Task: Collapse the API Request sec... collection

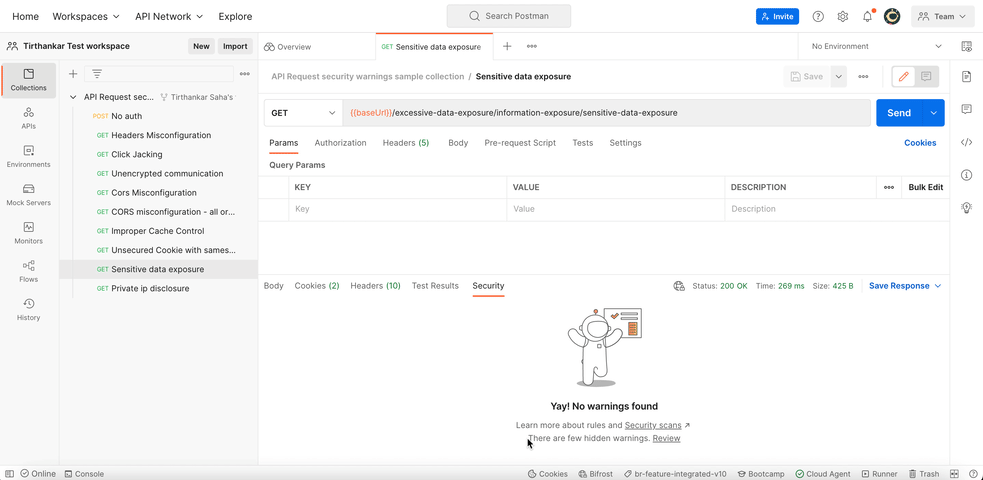Action: point(73,97)
